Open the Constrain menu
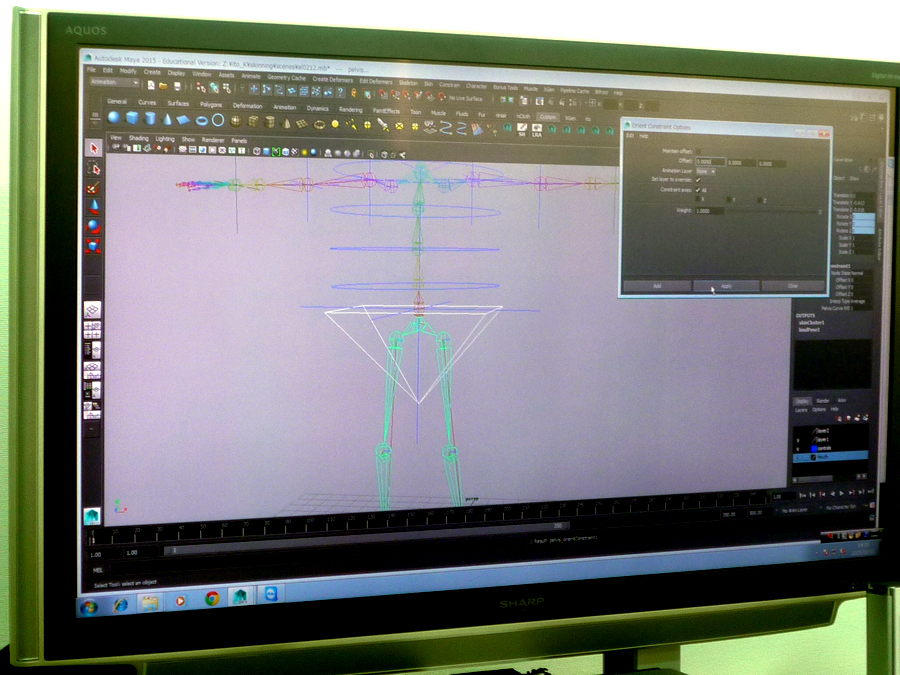Image resolution: width=900 pixels, height=675 pixels. [449, 85]
